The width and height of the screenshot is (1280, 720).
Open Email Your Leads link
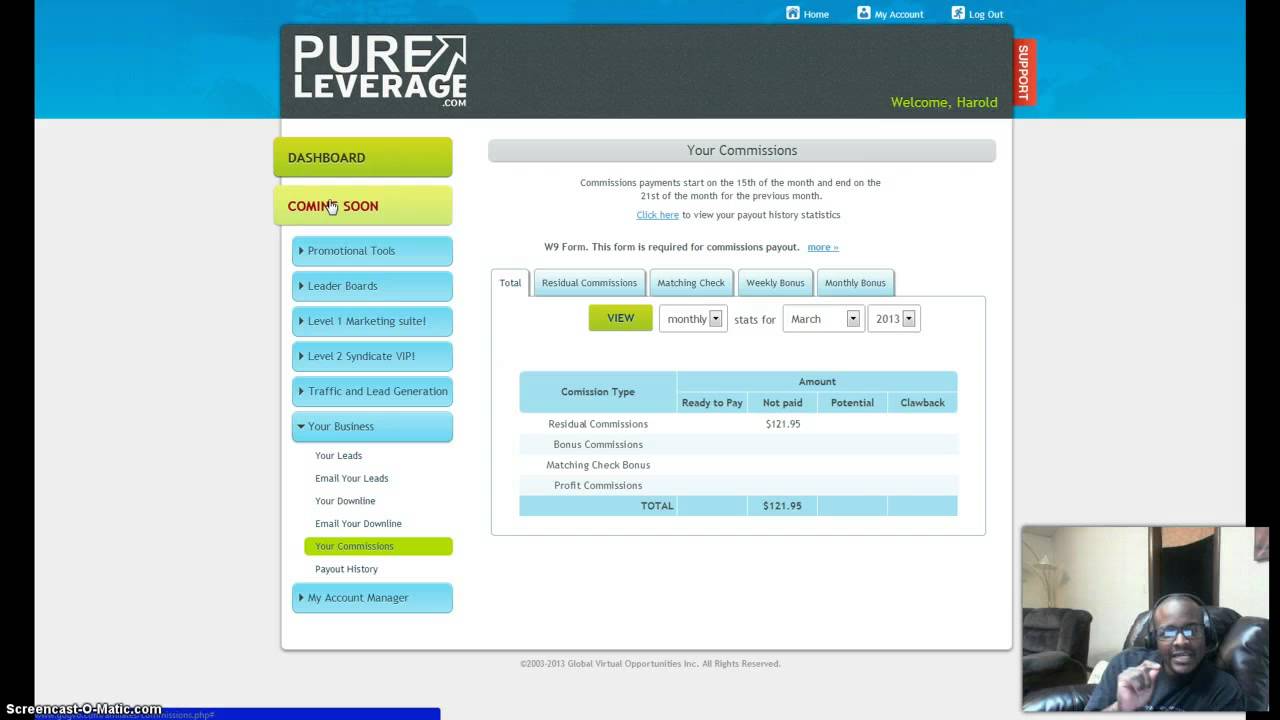click(352, 478)
